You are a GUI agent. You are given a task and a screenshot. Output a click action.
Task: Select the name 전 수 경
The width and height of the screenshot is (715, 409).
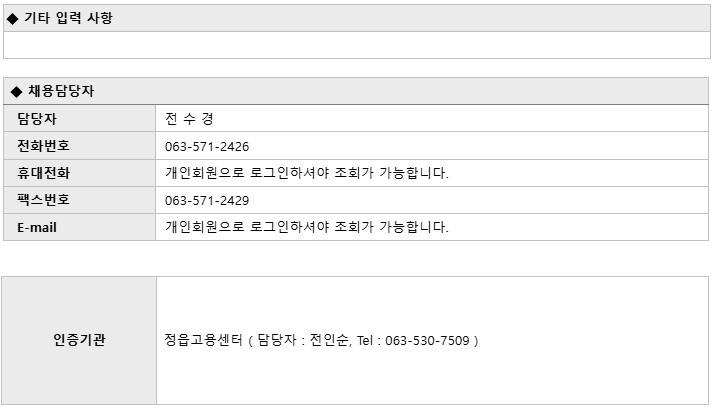click(189, 119)
